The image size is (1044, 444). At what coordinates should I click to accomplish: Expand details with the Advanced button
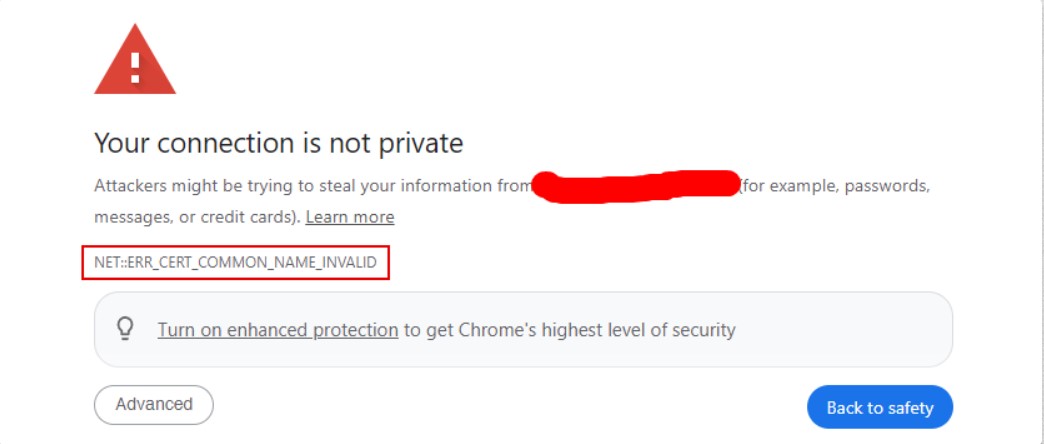click(x=154, y=405)
